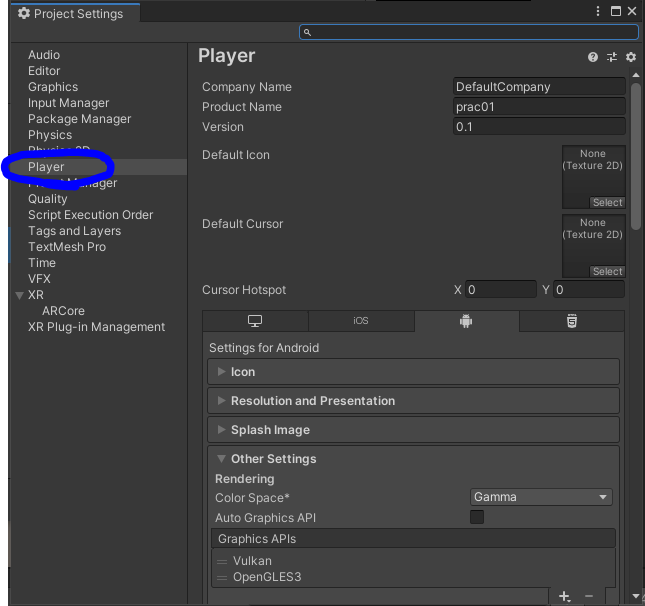Grab the OpenGLES3 row reorder handle

point(222,578)
